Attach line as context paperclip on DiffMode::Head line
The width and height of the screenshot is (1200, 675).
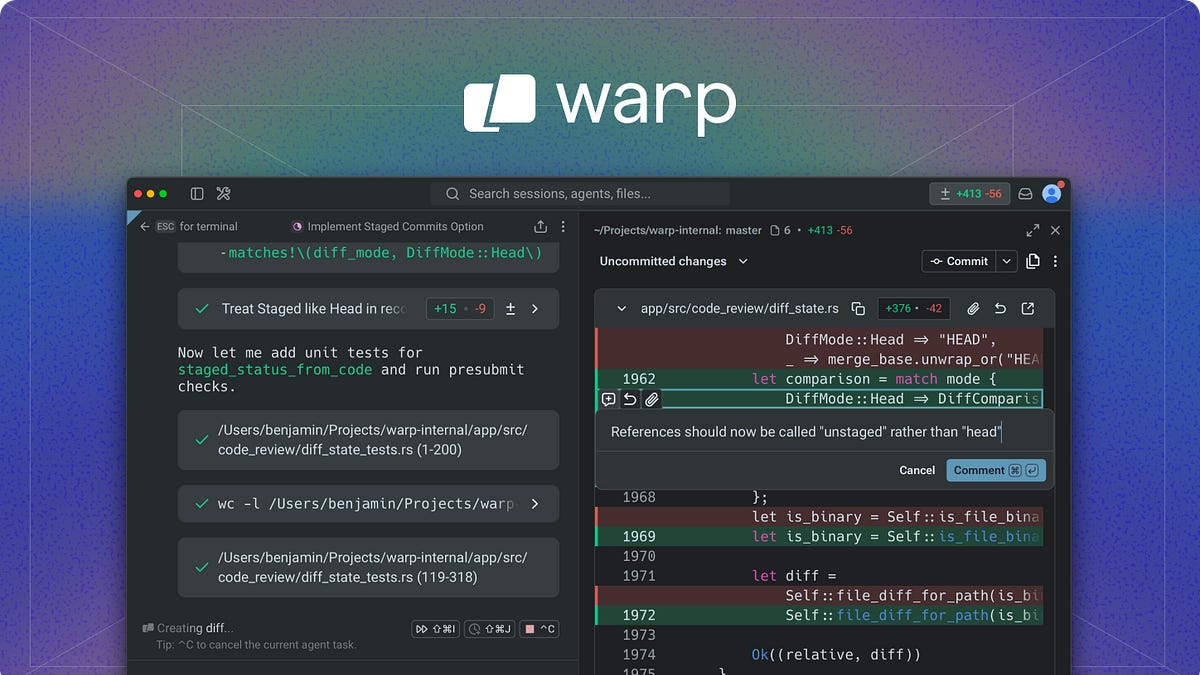click(652, 399)
